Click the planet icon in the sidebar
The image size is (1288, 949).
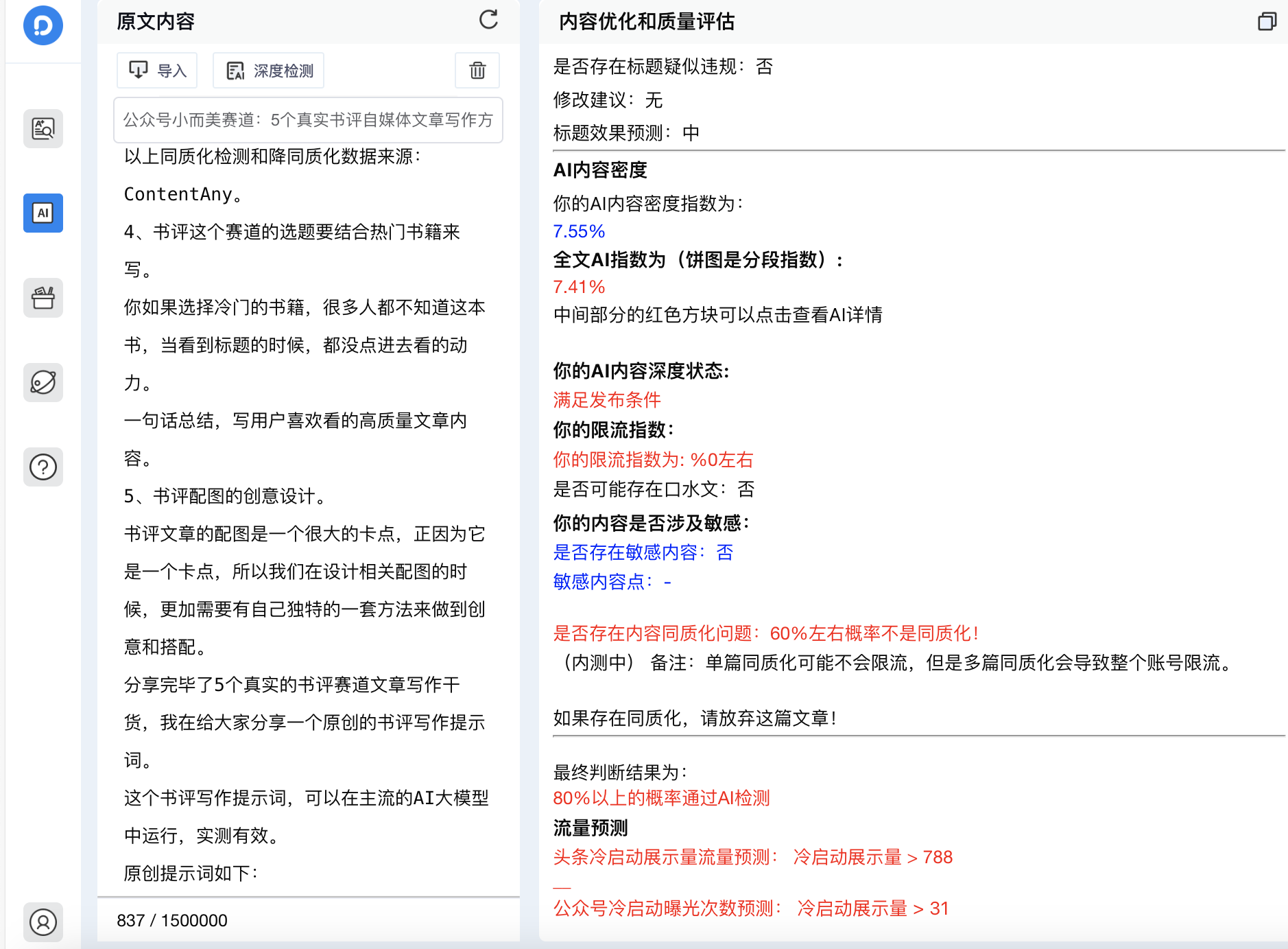point(43,382)
